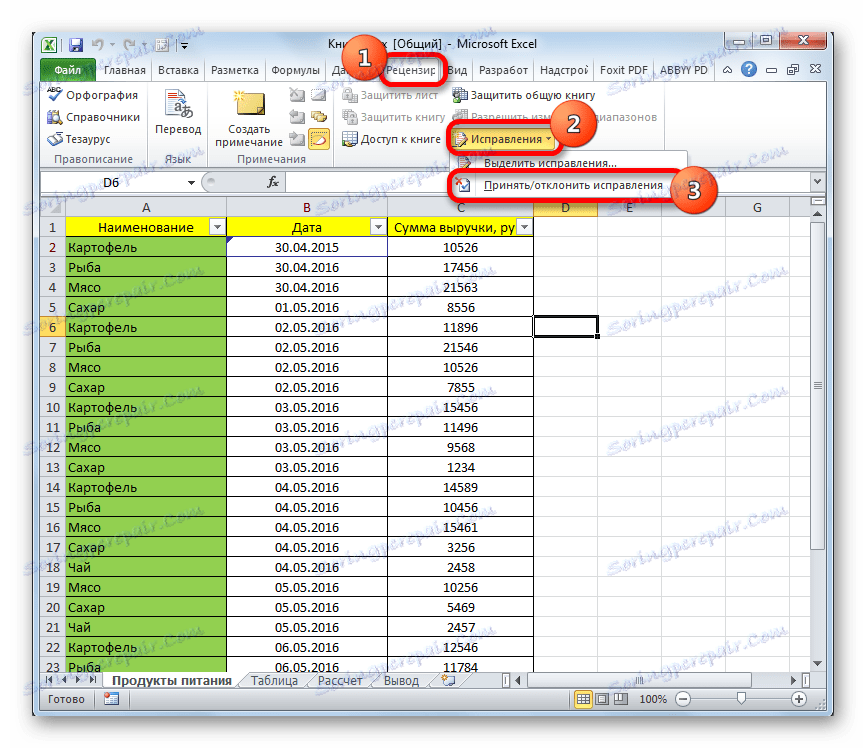Click the Select All corner button
Screen dimensions: 866x748
pos(53,208)
